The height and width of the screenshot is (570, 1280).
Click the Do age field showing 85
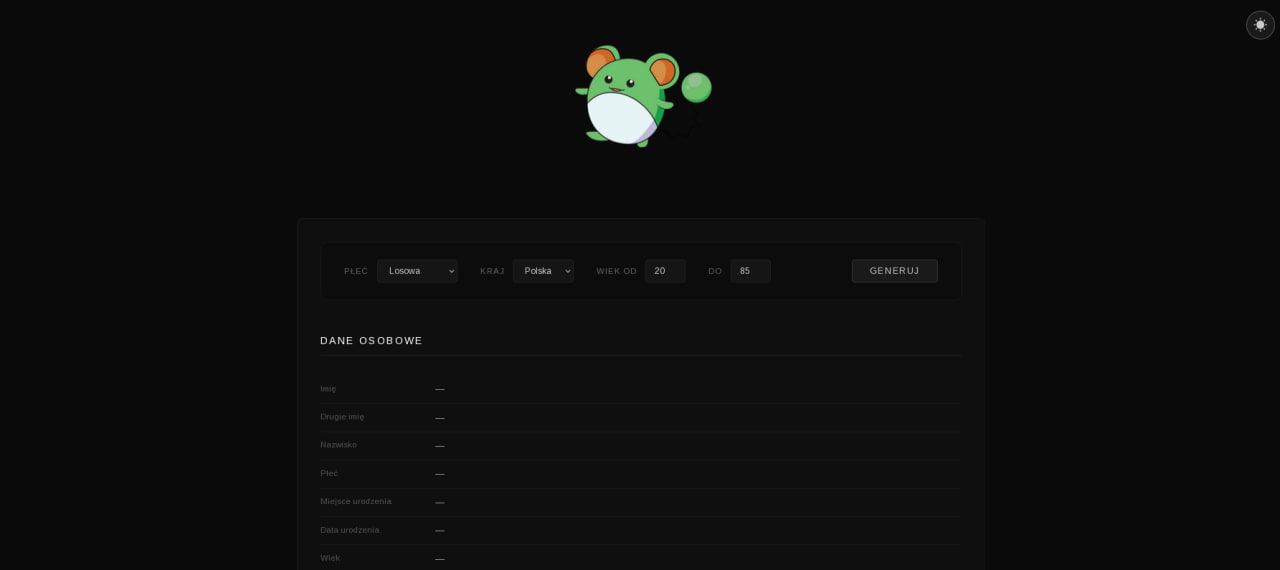click(x=750, y=271)
